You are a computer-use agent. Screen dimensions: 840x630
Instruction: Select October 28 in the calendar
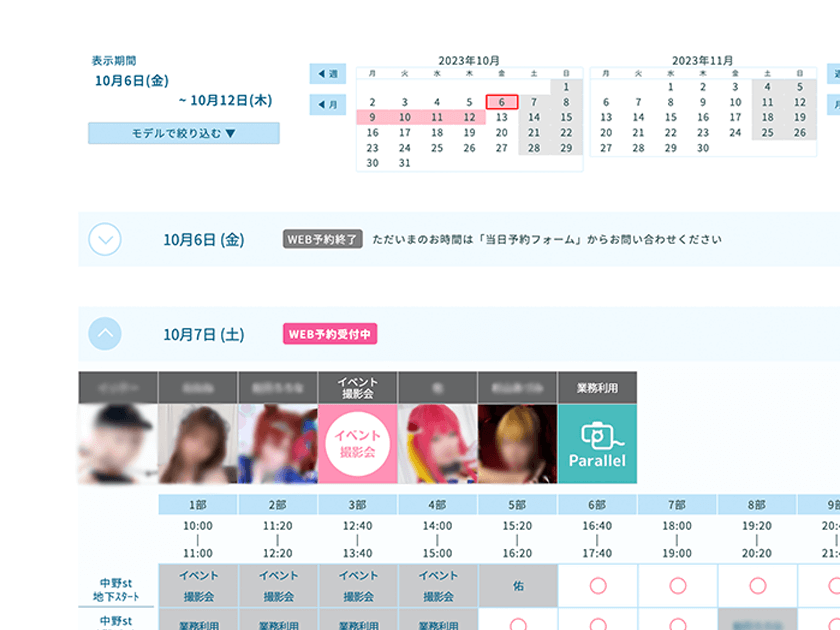point(534,148)
